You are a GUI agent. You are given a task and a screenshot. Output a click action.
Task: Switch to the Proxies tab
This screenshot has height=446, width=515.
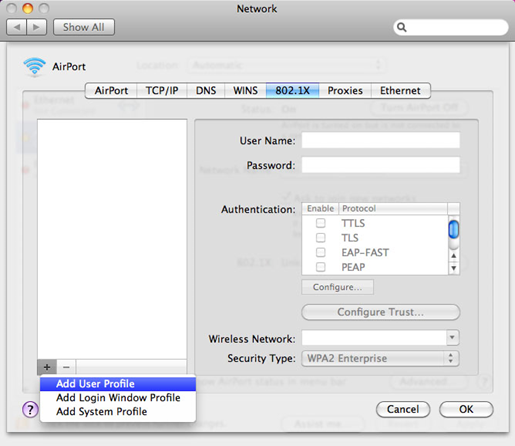tap(345, 91)
